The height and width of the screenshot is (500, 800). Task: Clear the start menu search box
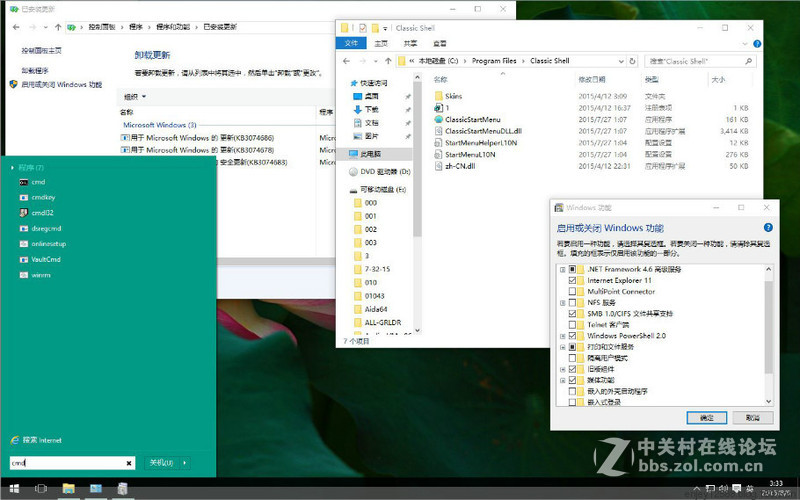coord(129,463)
